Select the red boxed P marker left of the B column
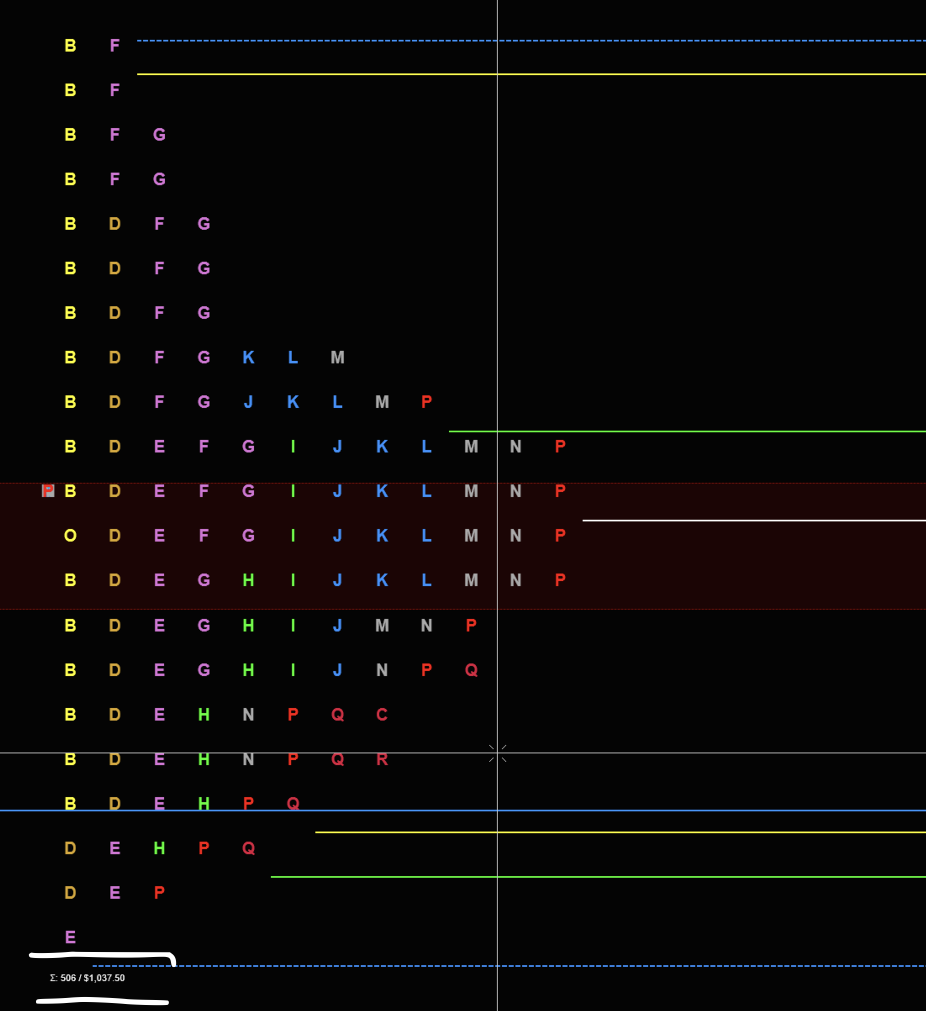Image resolution: width=926 pixels, height=1011 pixels. pos(48,491)
